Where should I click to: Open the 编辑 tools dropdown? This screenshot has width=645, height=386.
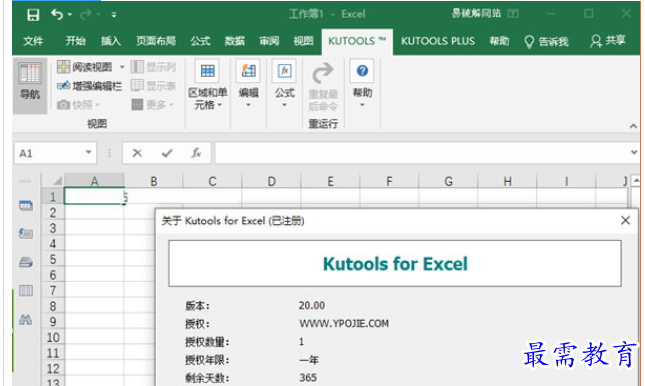point(248,84)
